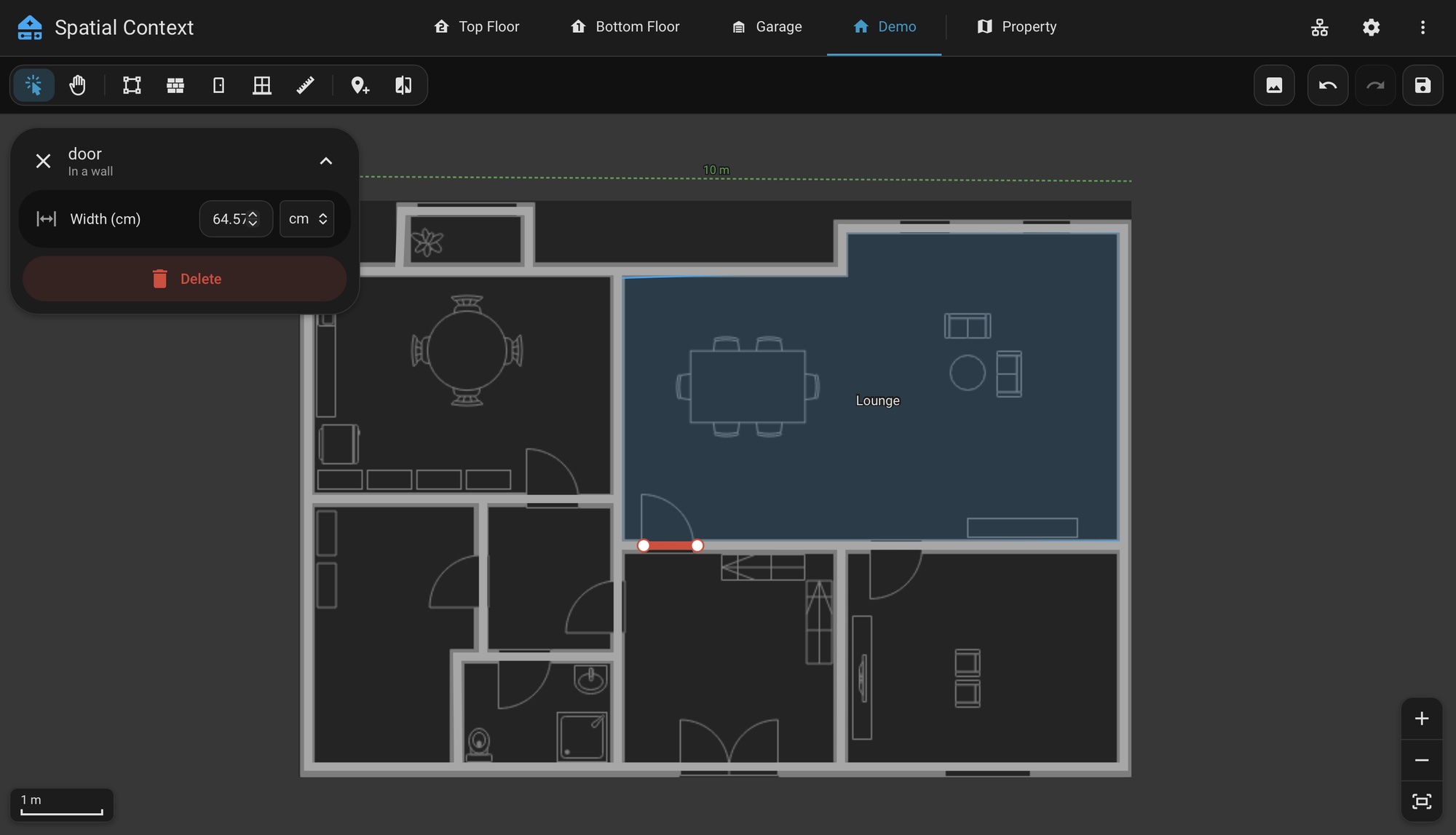Click the door's left endpoint handle
Screen dimensions: 1456x835
[644, 546]
